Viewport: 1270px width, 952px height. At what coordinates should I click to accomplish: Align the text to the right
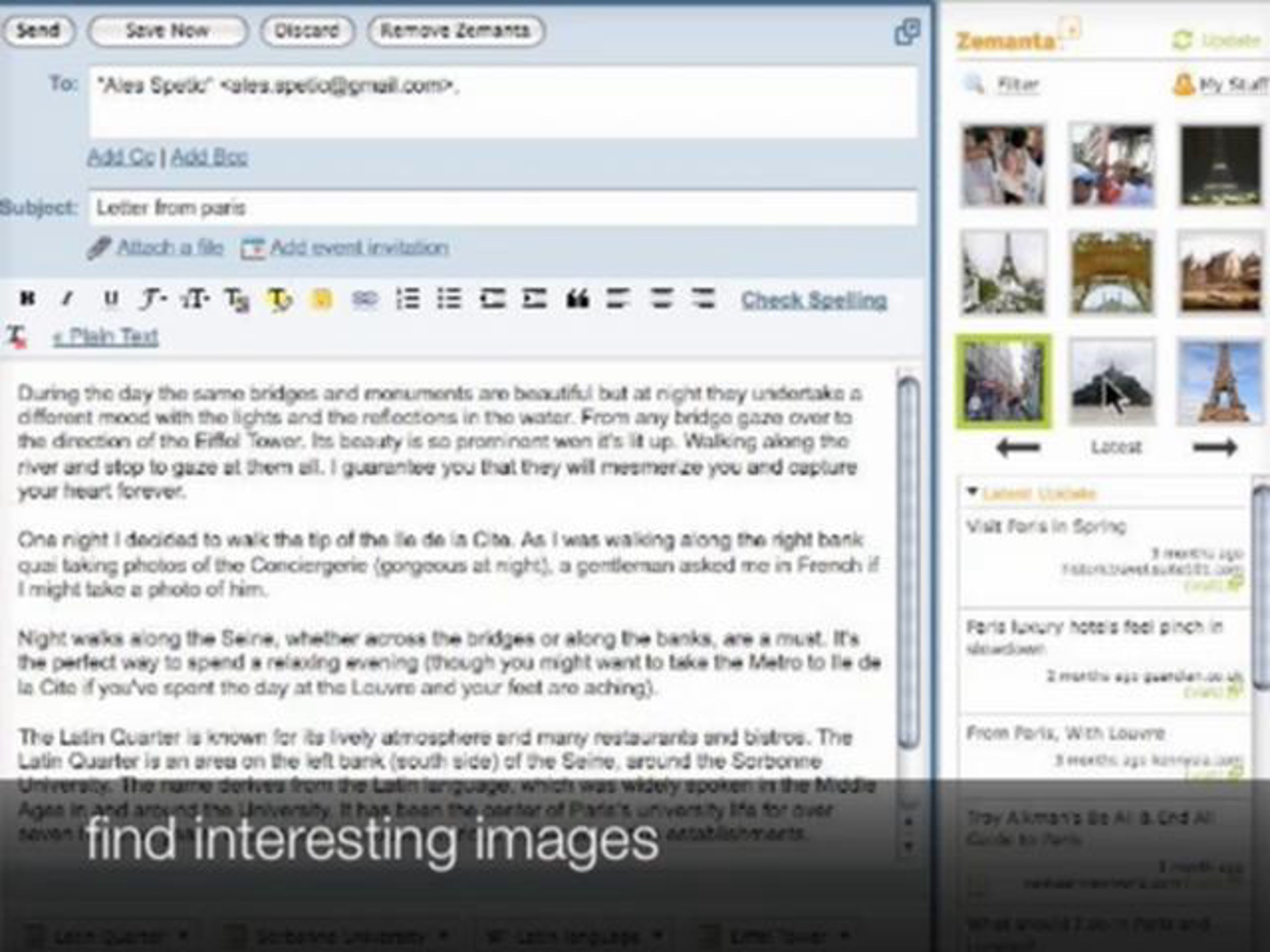tap(703, 299)
